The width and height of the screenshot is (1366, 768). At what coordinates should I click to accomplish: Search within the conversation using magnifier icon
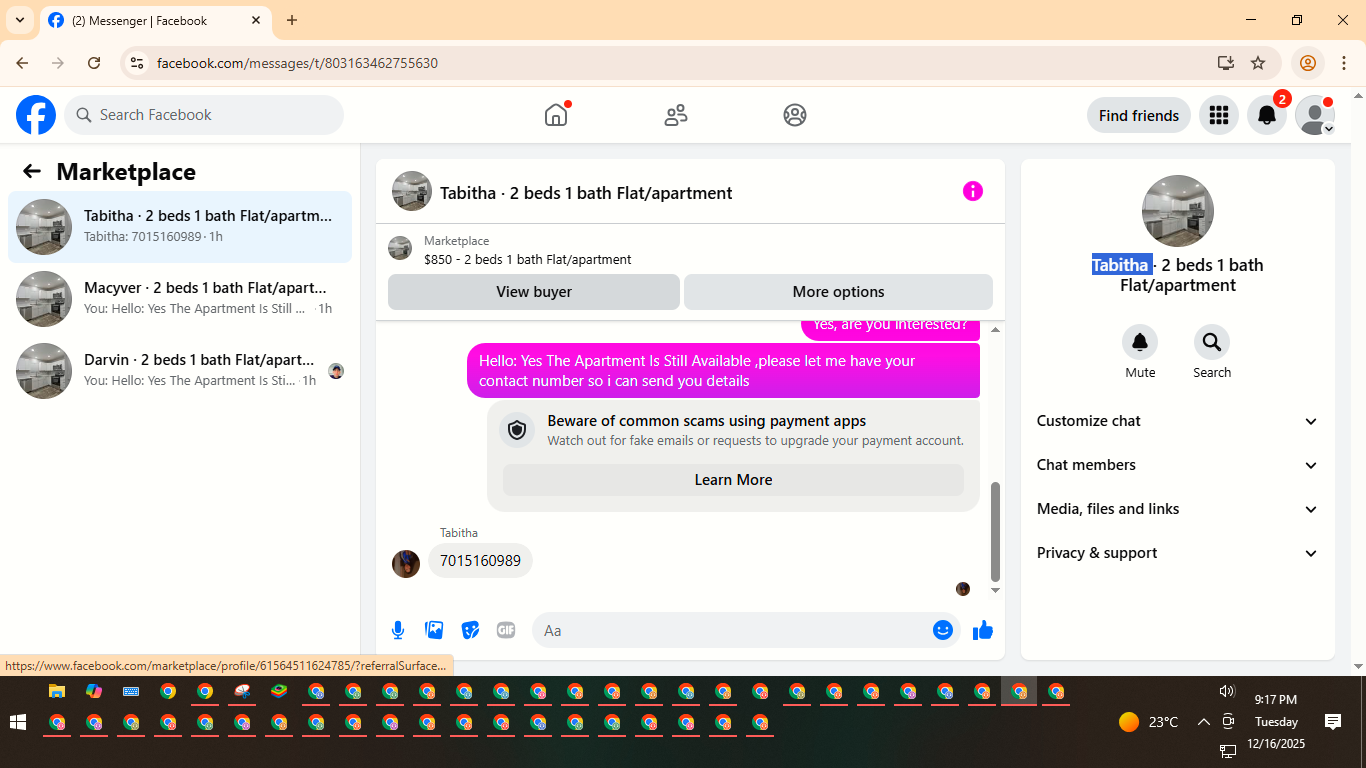click(x=1212, y=343)
